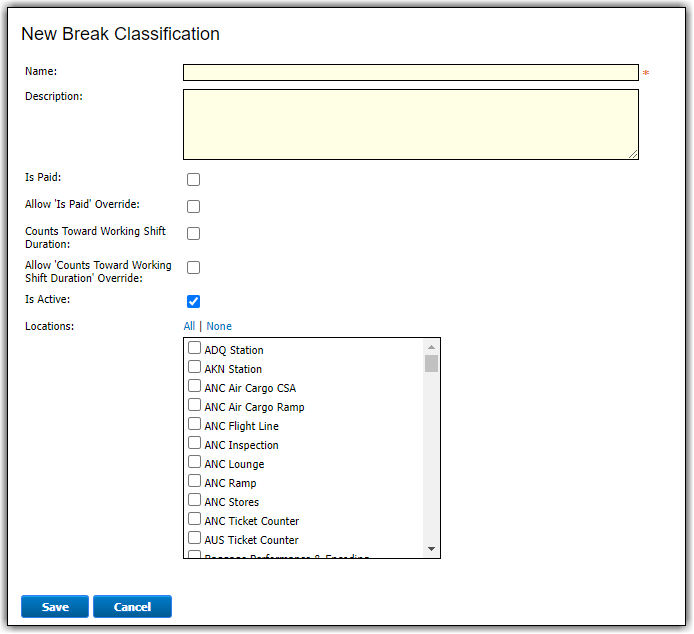This screenshot has height=634, width=694.
Task: Save the new break classification
Action: [55, 607]
